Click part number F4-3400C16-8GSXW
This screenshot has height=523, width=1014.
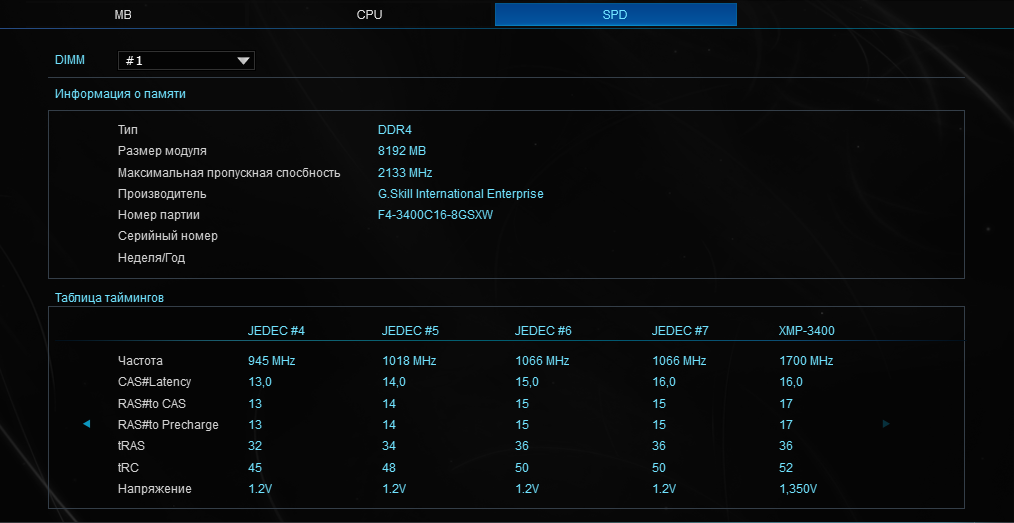pos(435,215)
